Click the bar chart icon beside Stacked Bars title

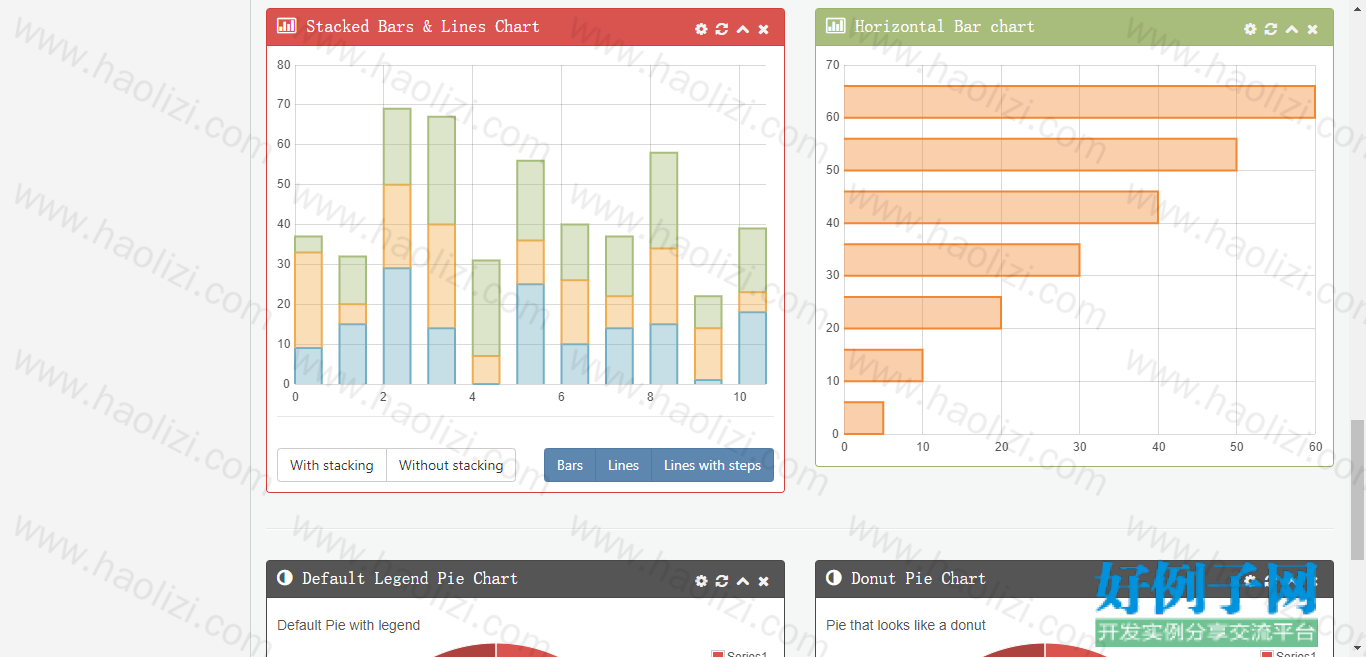pos(286,26)
